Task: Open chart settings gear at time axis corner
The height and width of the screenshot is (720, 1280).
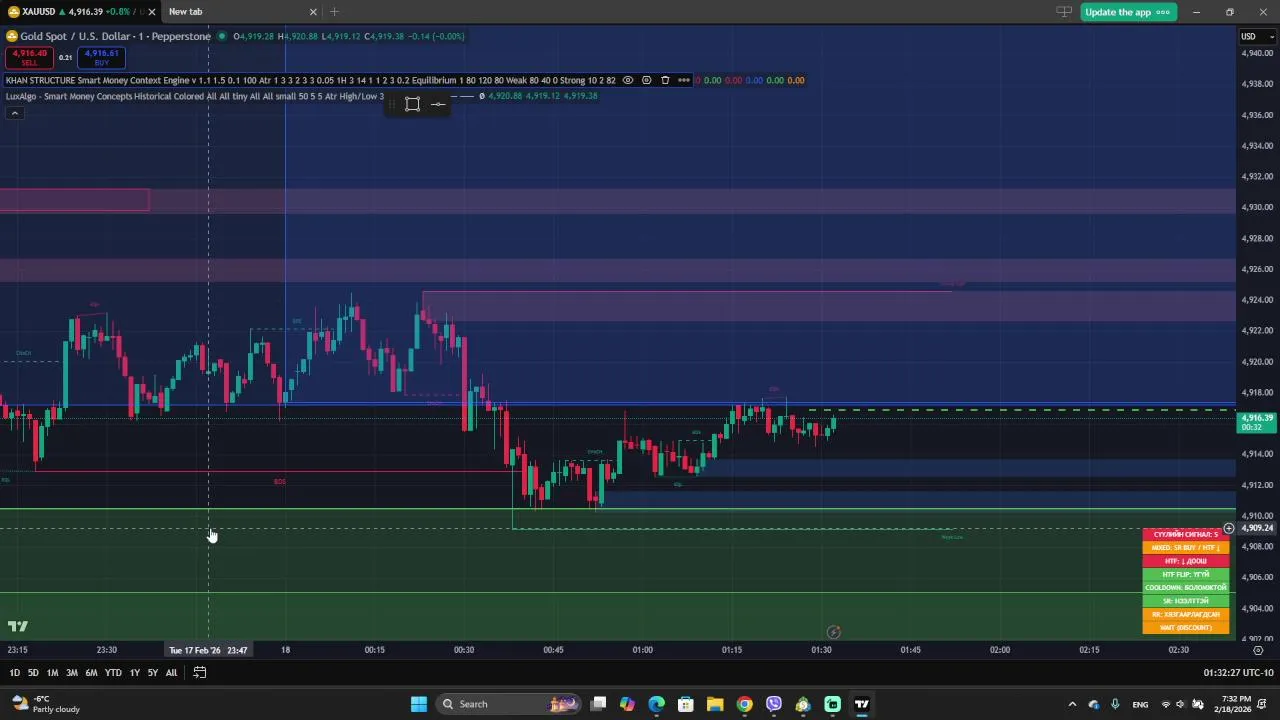Action: (1258, 650)
